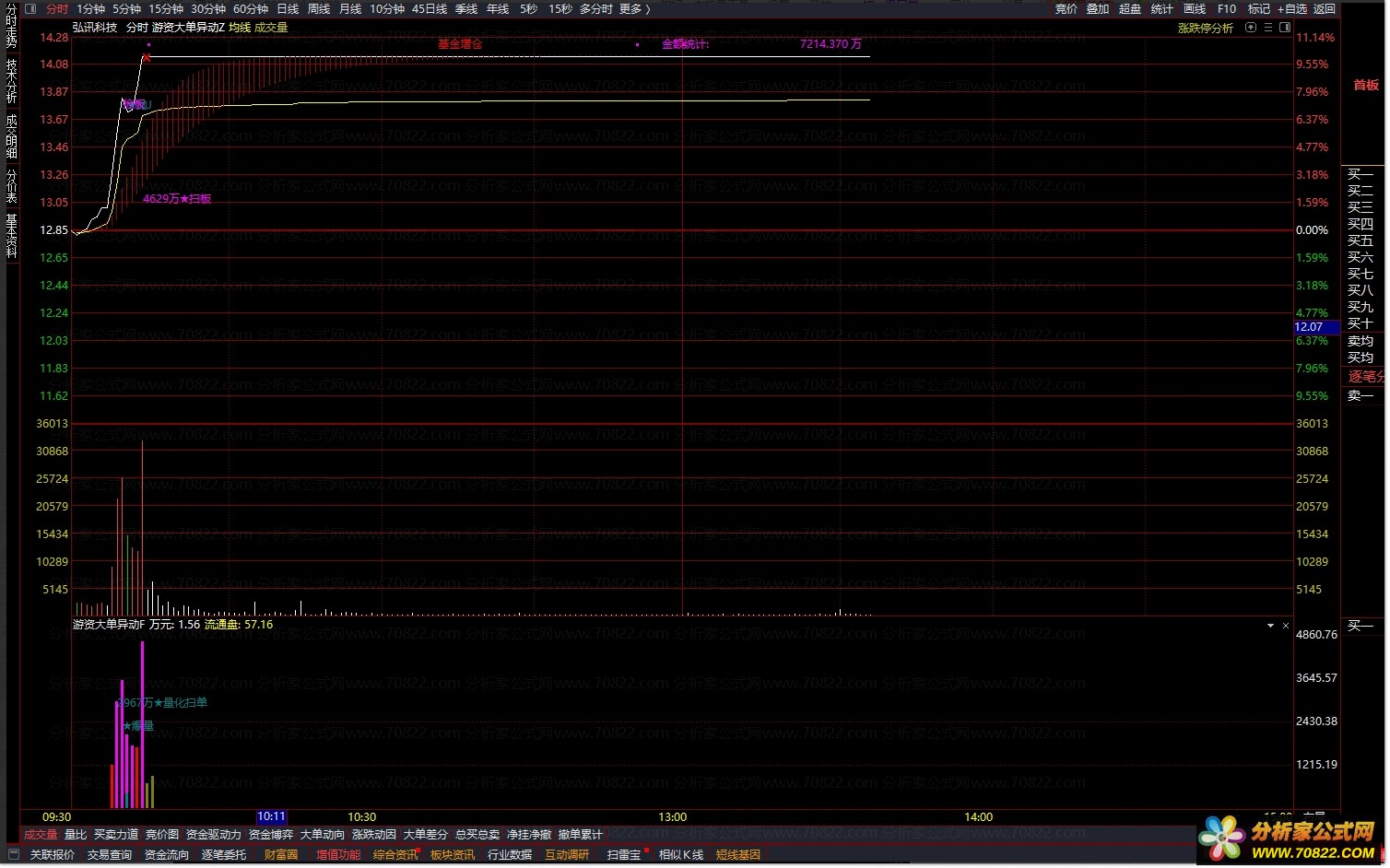This screenshot has height=868, width=1390.
Task: Select the 量比 indicator tab
Action: click(x=76, y=835)
